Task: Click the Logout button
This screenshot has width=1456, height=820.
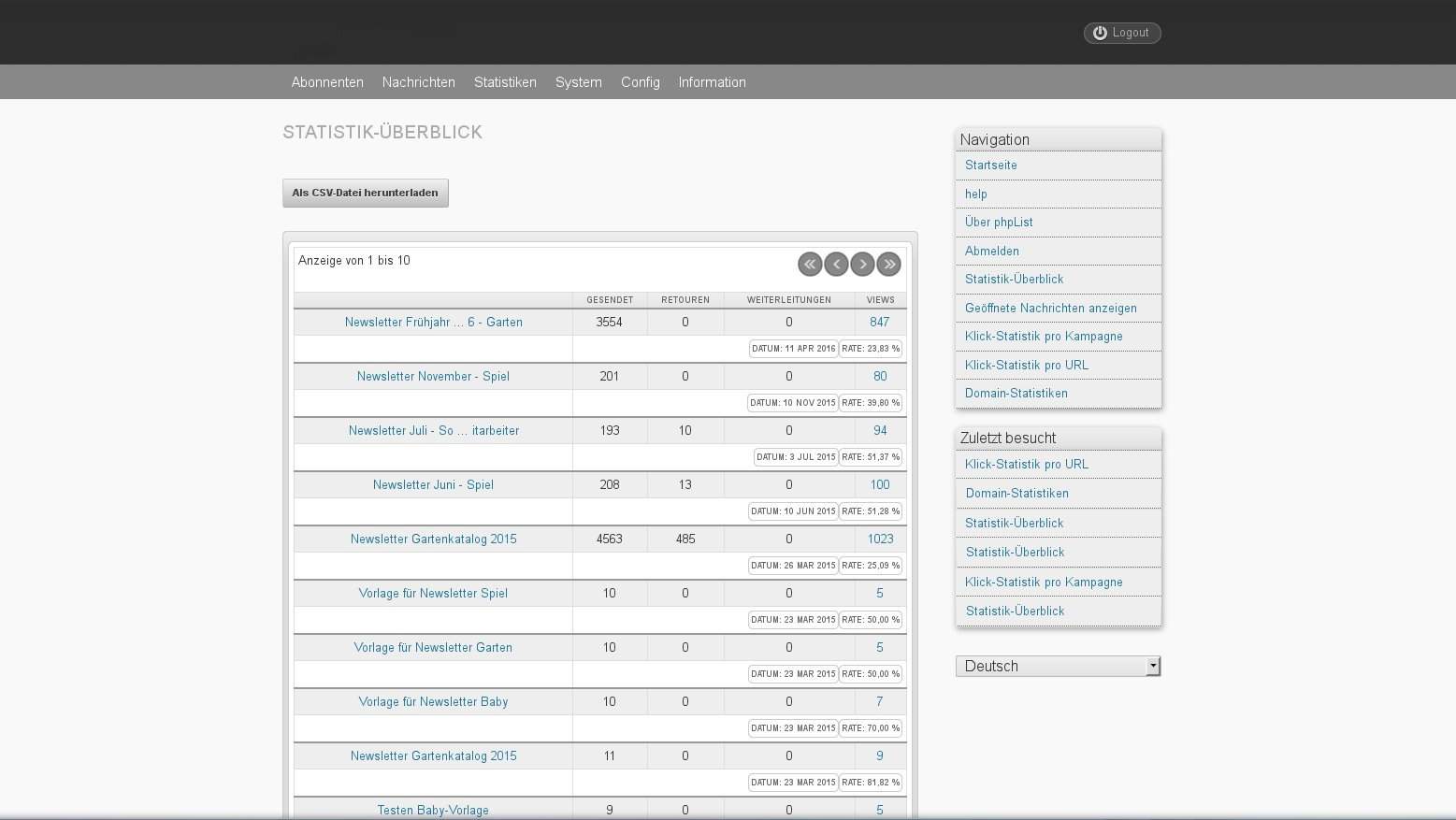Action: point(1121,33)
